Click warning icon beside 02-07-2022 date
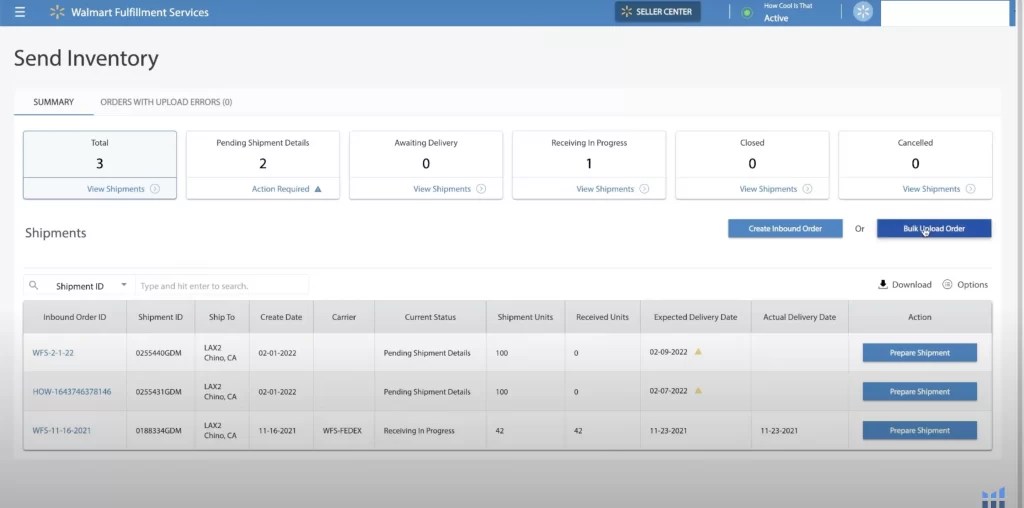This screenshot has height=508, width=1024. point(697,390)
